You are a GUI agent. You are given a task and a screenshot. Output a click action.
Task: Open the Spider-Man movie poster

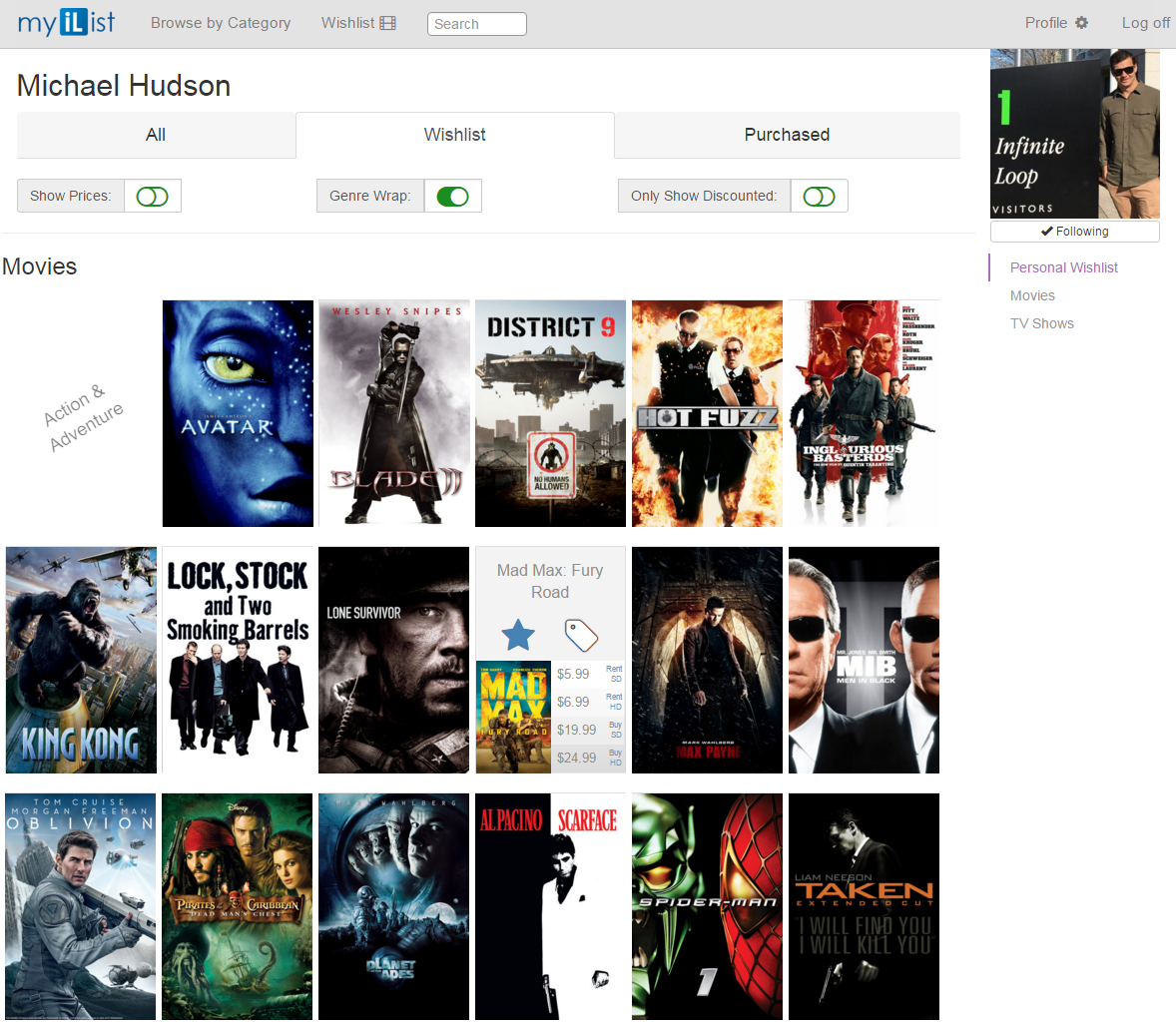pos(707,906)
